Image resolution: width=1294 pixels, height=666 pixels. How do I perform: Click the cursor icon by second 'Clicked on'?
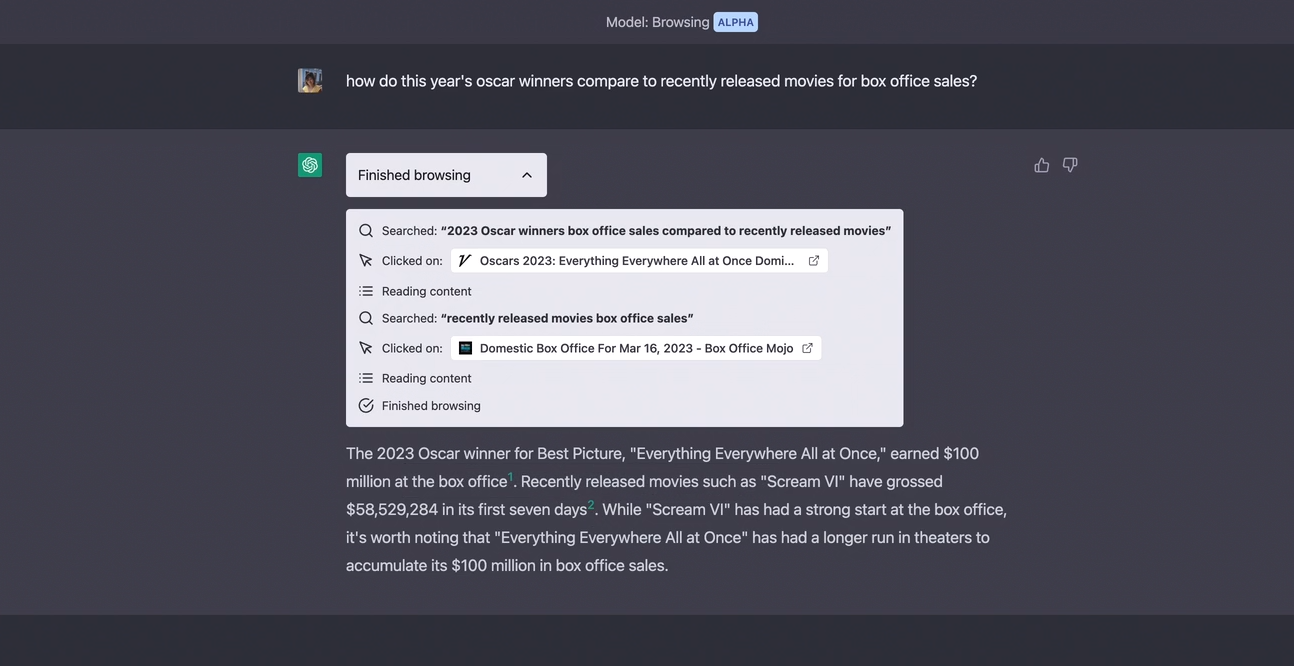coord(366,348)
